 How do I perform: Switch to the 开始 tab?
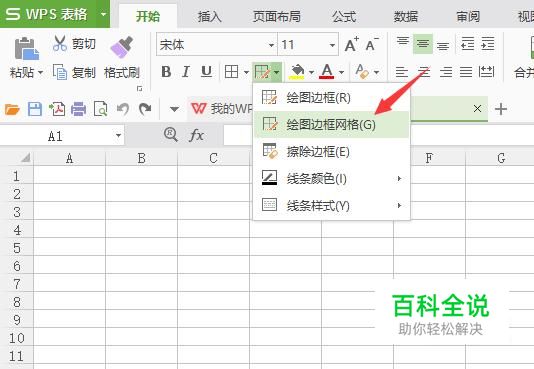click(148, 16)
